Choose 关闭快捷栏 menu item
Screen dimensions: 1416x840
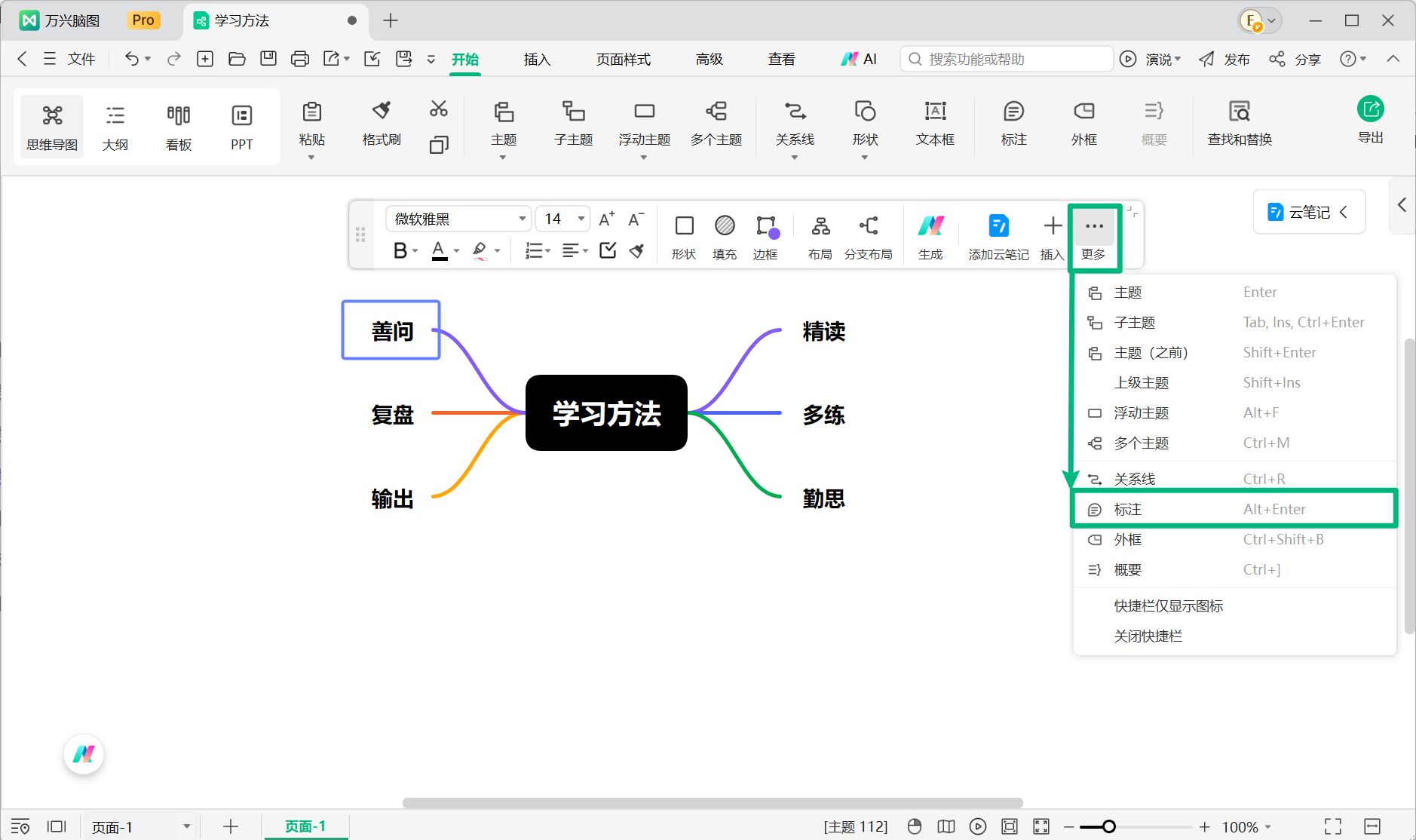pos(1235,636)
